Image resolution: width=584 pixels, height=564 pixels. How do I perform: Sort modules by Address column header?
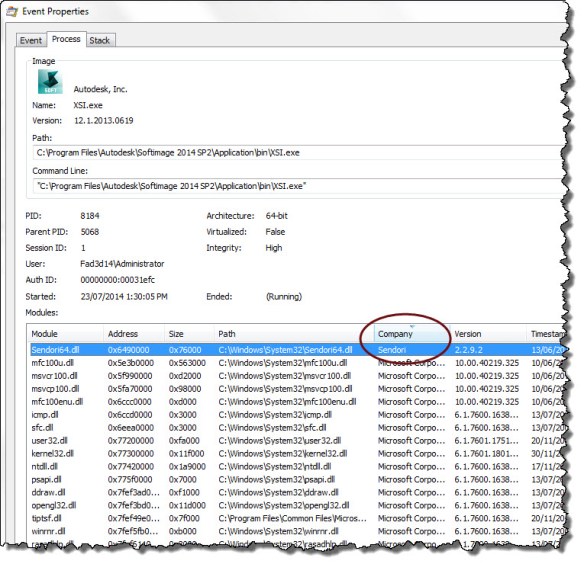pyautogui.click(x=134, y=334)
